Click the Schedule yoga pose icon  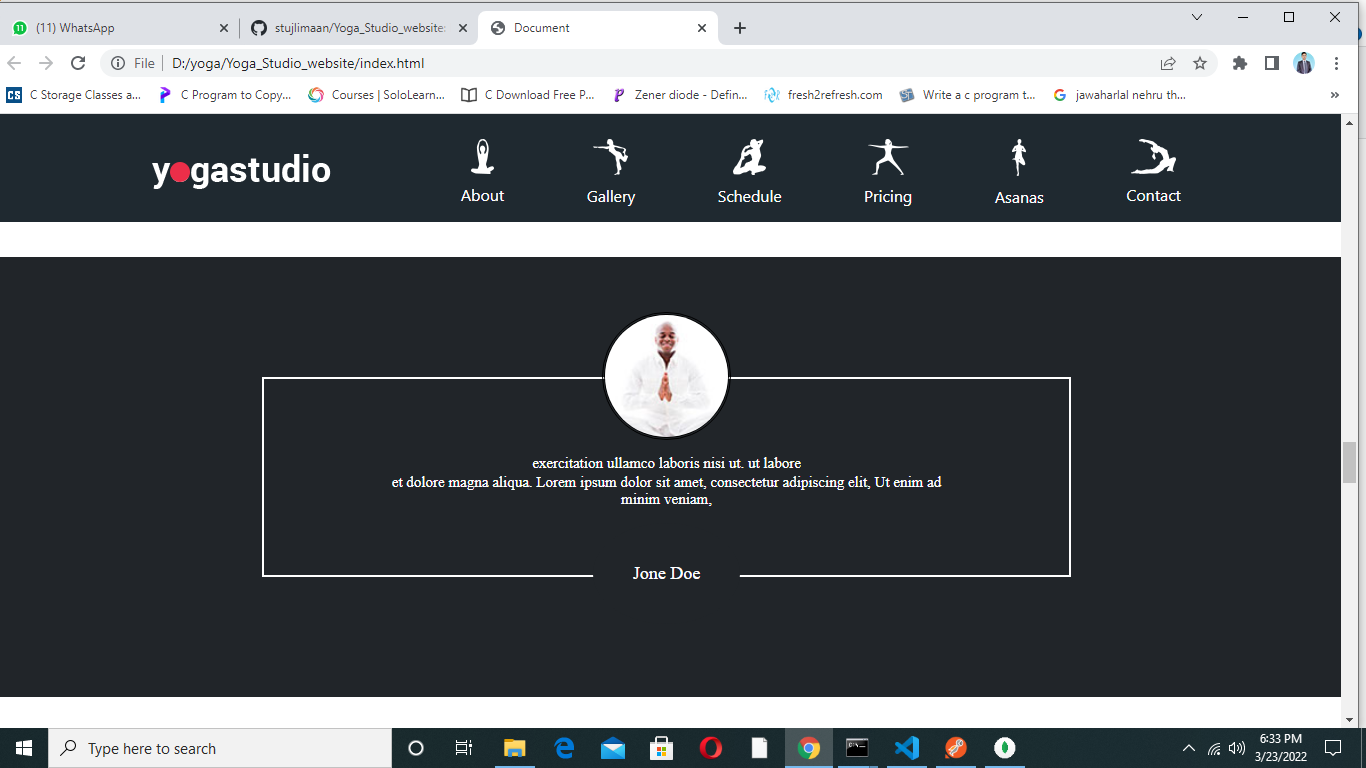749,158
